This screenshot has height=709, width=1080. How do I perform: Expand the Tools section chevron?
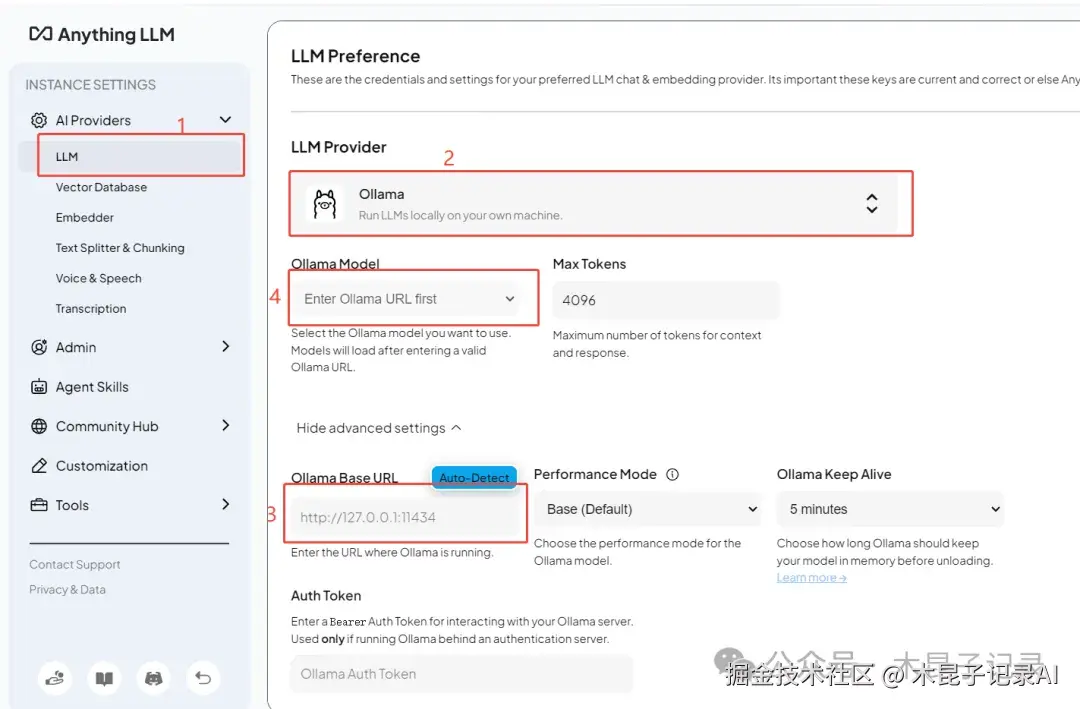225,504
